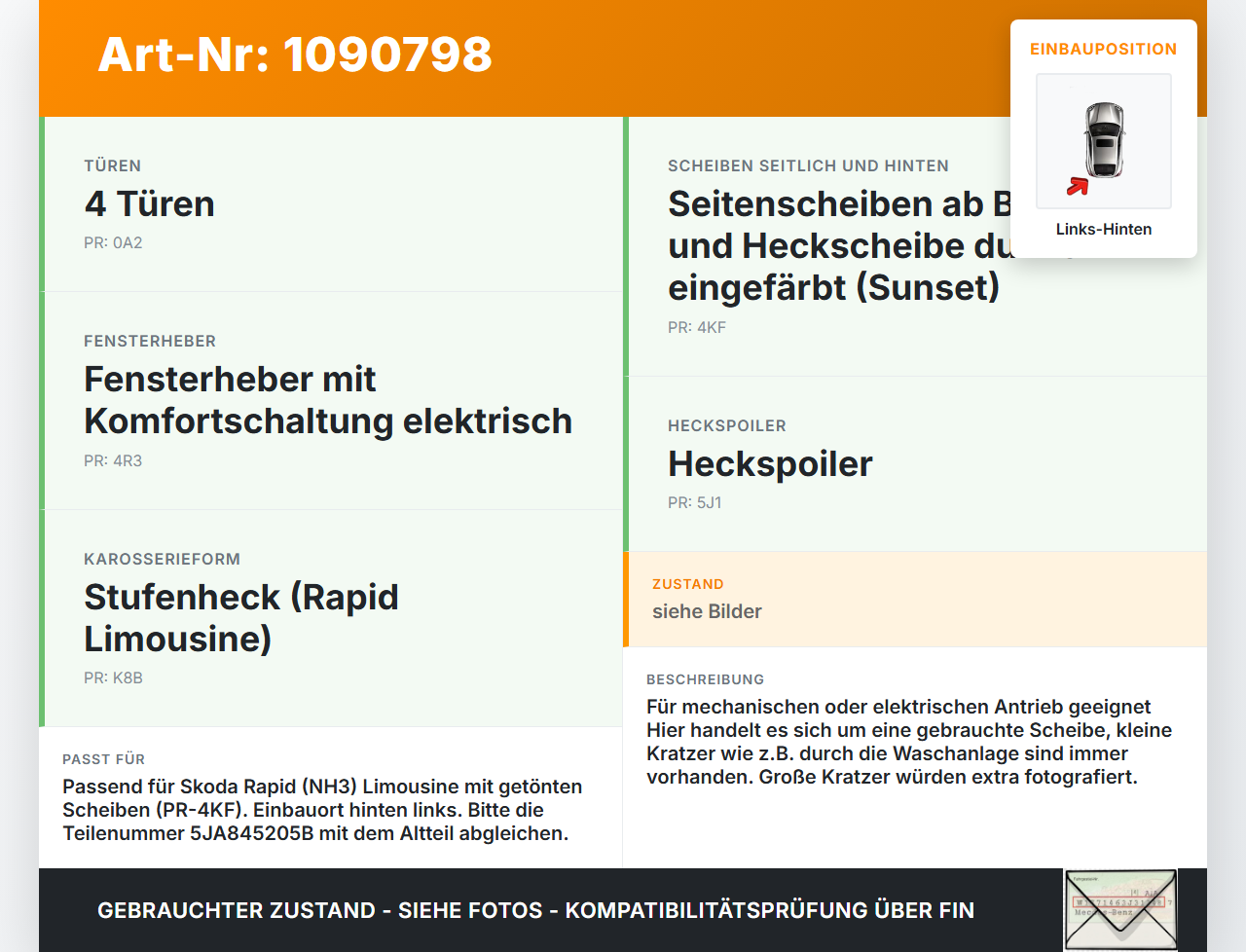Click the TÜREN label

[113, 165]
